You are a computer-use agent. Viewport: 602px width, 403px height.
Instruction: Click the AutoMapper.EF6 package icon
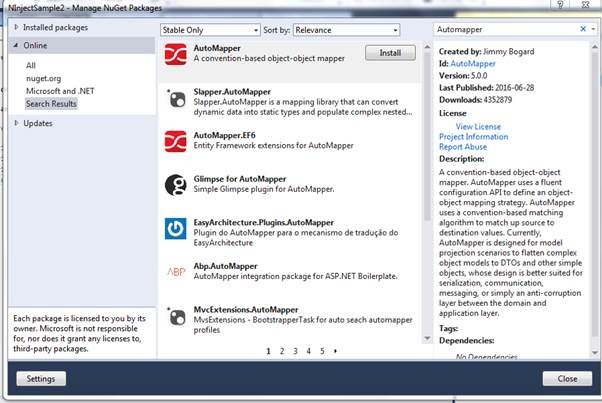click(175, 141)
